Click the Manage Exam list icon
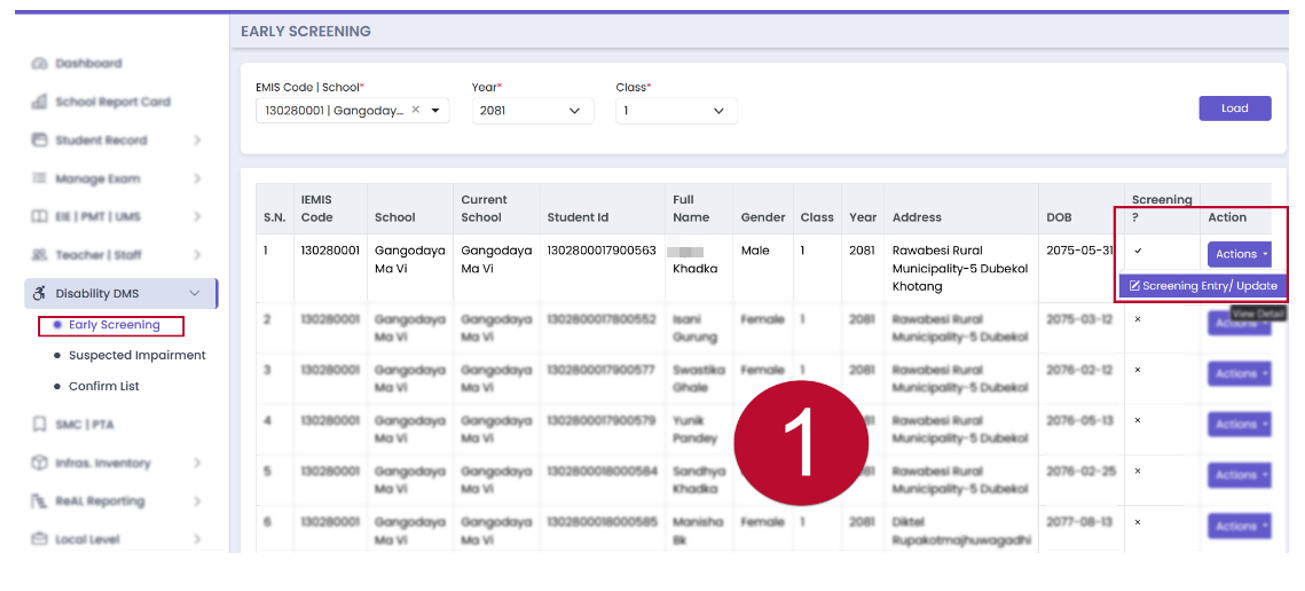 40,178
